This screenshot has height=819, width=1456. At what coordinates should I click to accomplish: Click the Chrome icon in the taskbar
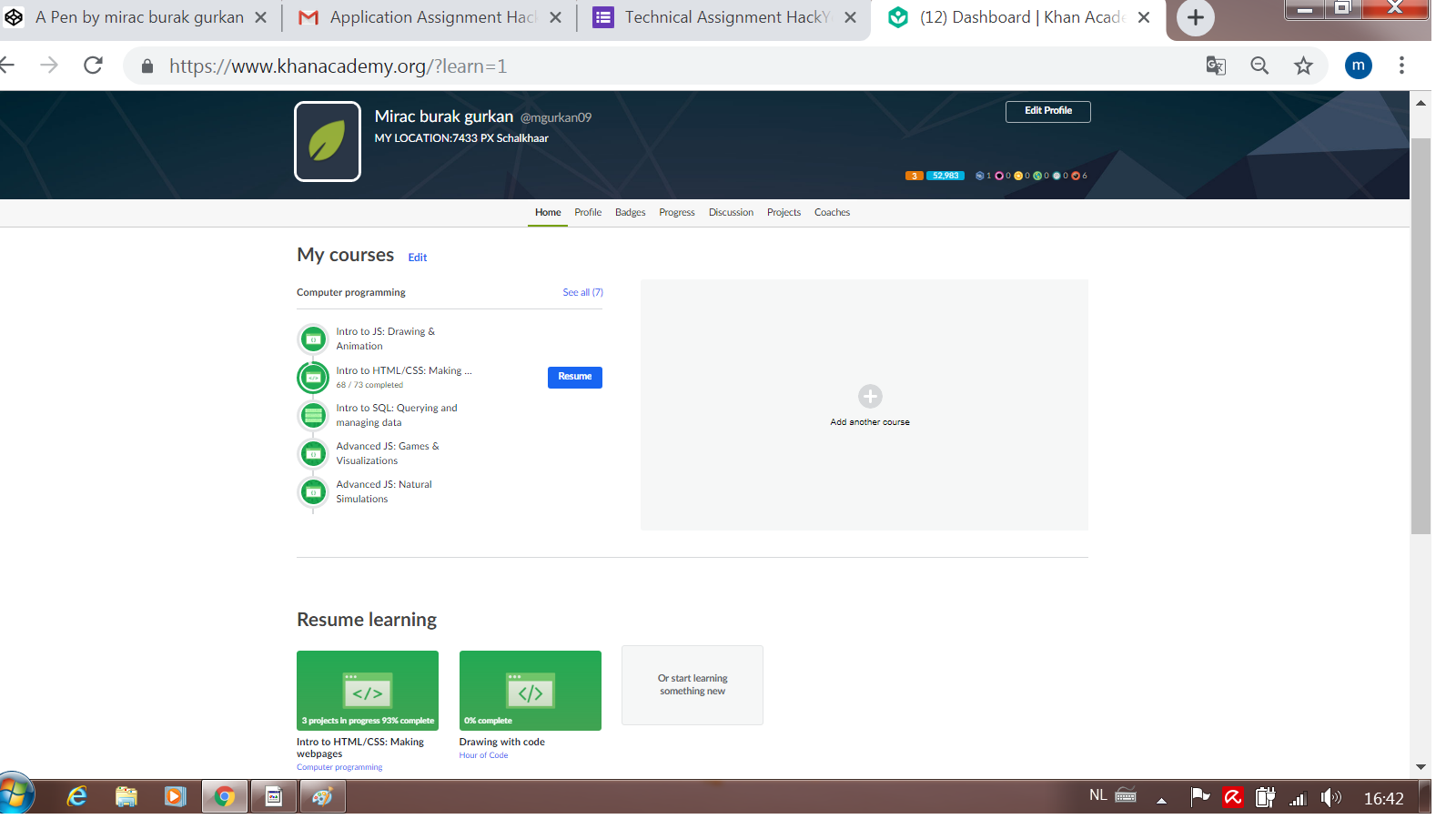tap(224, 797)
